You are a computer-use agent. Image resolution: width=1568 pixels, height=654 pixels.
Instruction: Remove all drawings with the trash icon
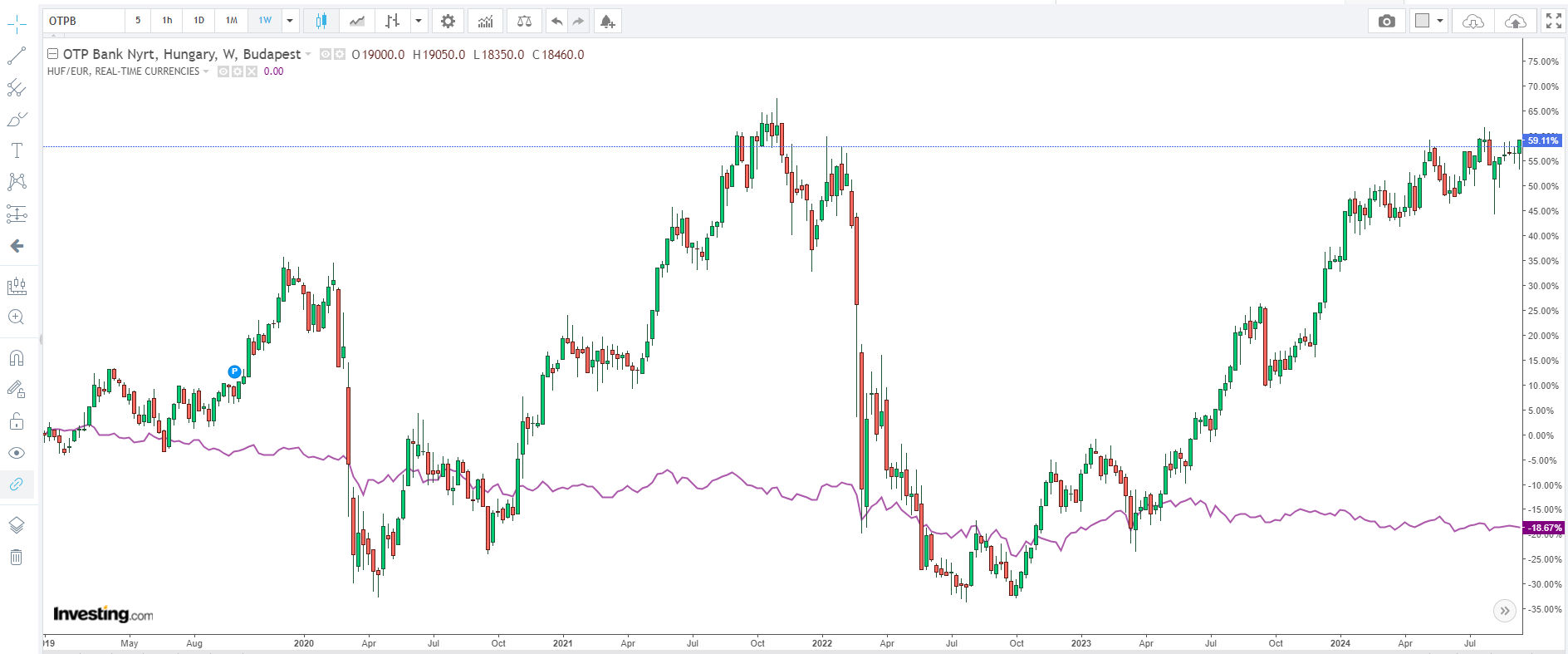click(17, 557)
